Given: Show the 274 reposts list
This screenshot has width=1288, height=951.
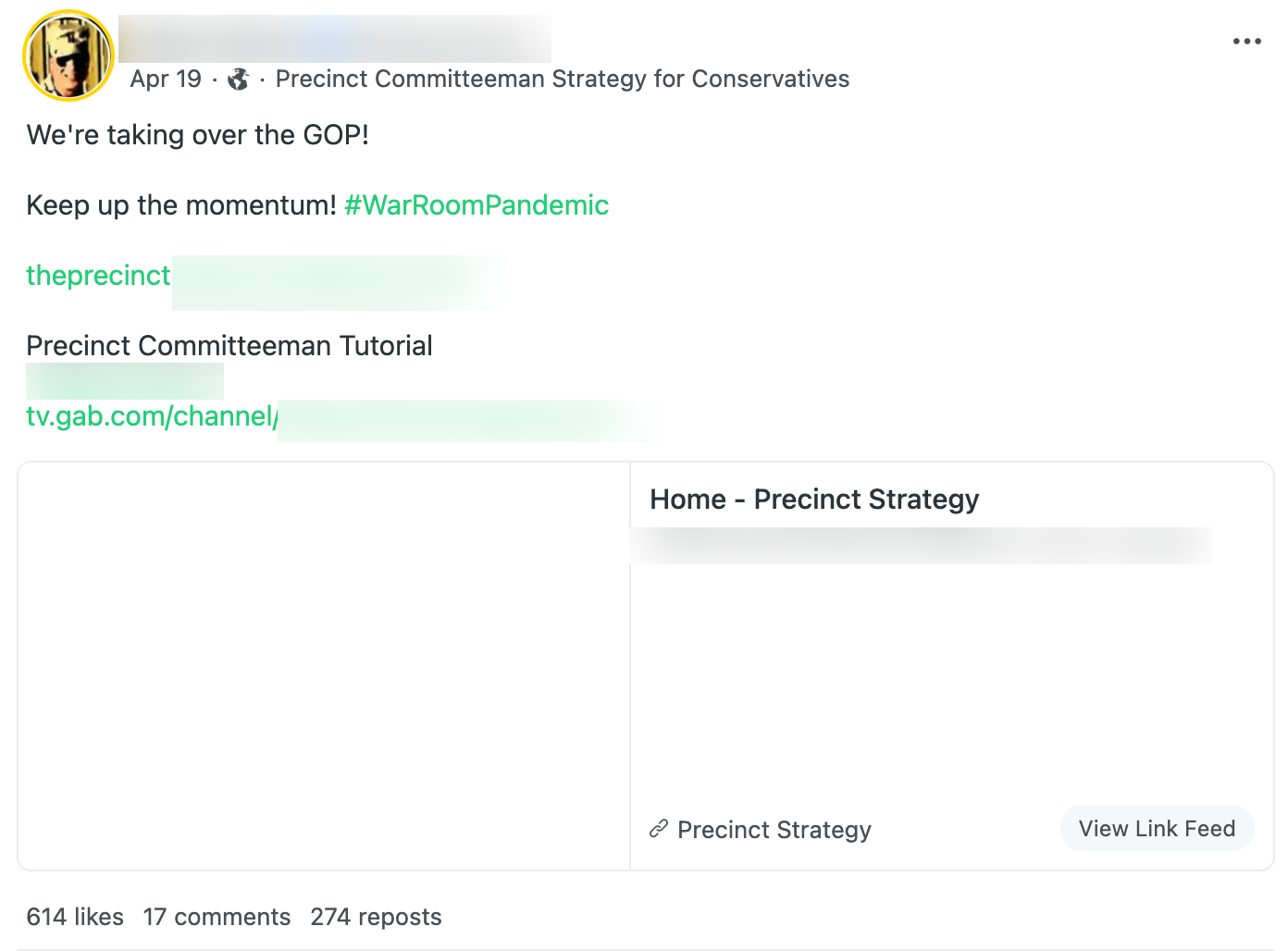Looking at the screenshot, I should coord(375,917).
